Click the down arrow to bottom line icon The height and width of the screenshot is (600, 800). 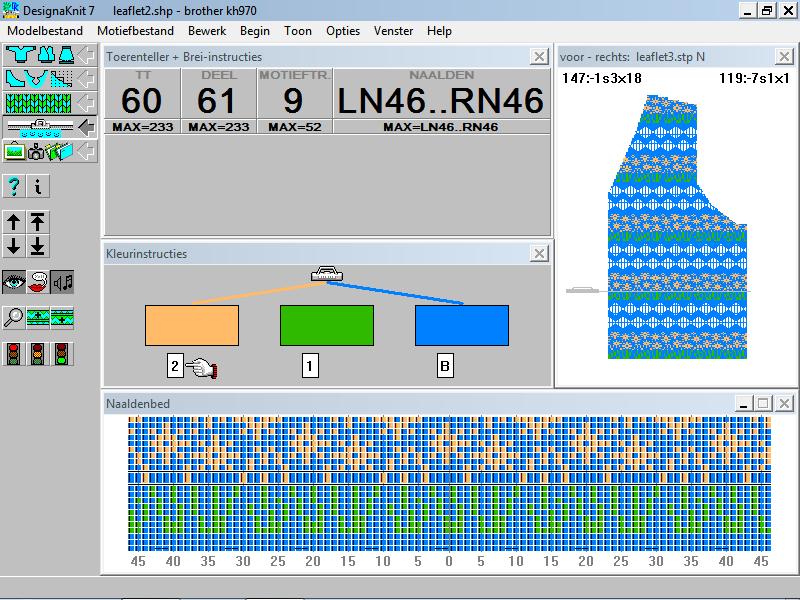pos(38,246)
